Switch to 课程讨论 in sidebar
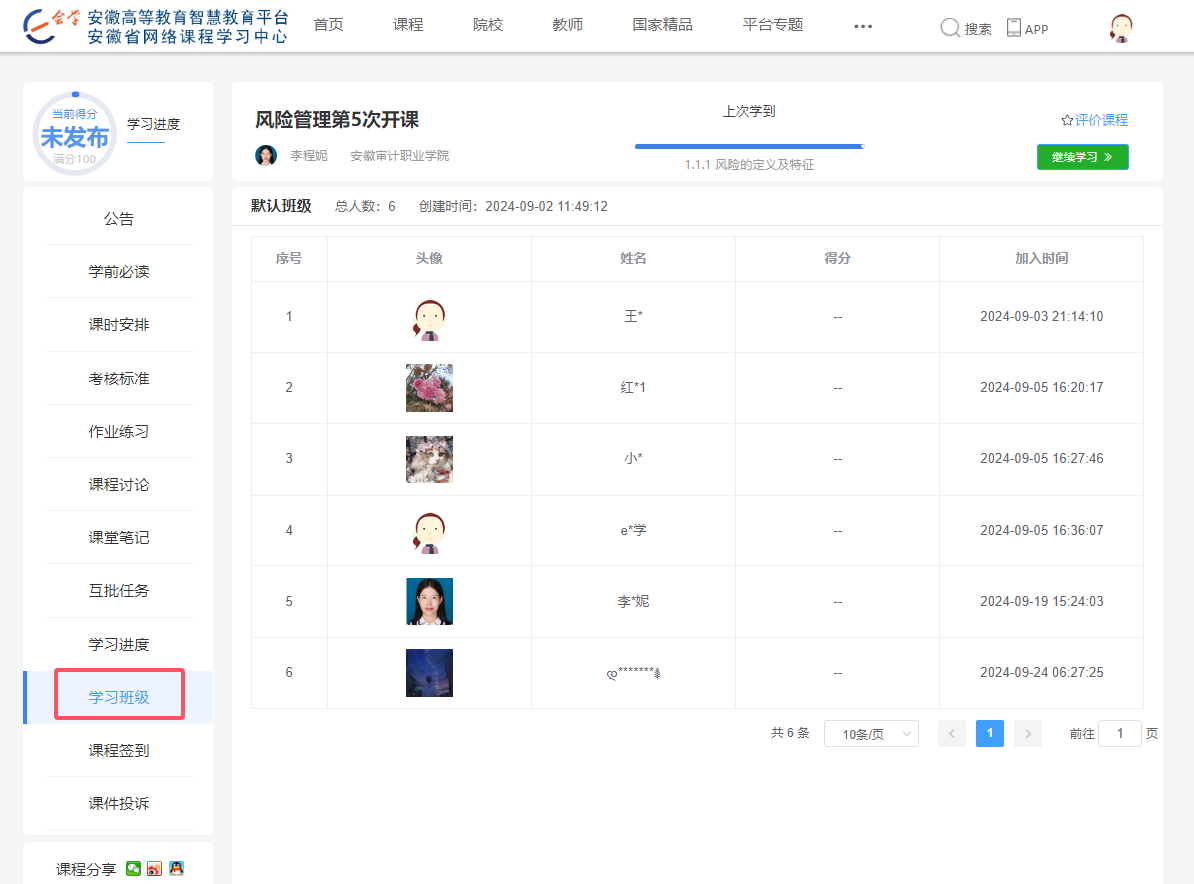Screen dimensions: 1194x884 point(119,485)
